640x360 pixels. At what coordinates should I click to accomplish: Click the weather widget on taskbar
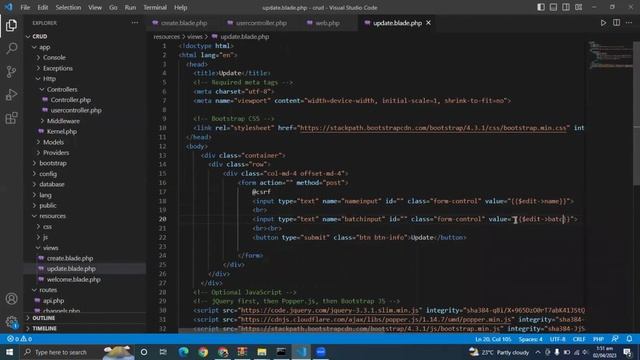pyautogui.click(x=499, y=352)
